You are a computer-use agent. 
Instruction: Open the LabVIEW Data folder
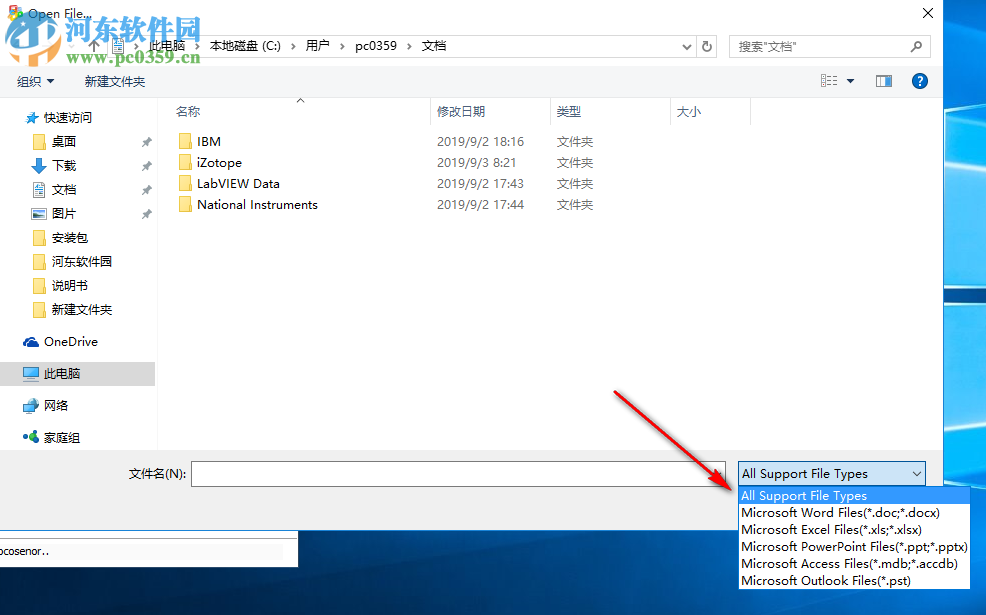coord(237,183)
